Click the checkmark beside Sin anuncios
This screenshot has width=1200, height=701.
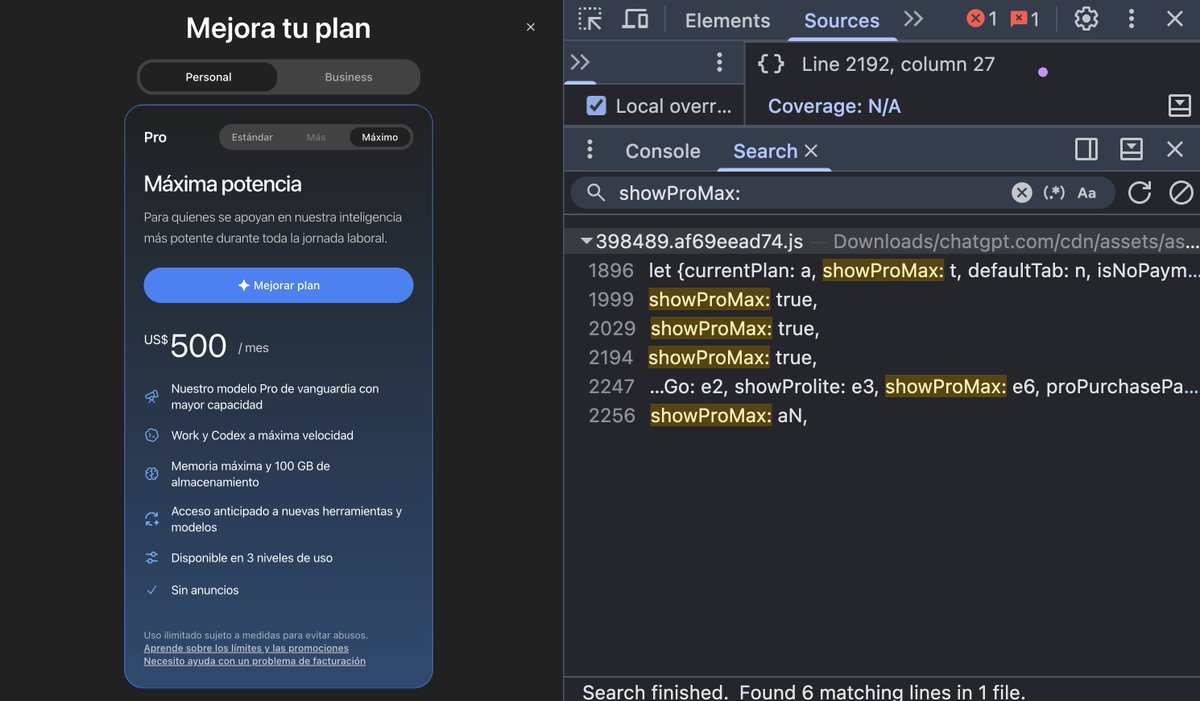(x=152, y=590)
